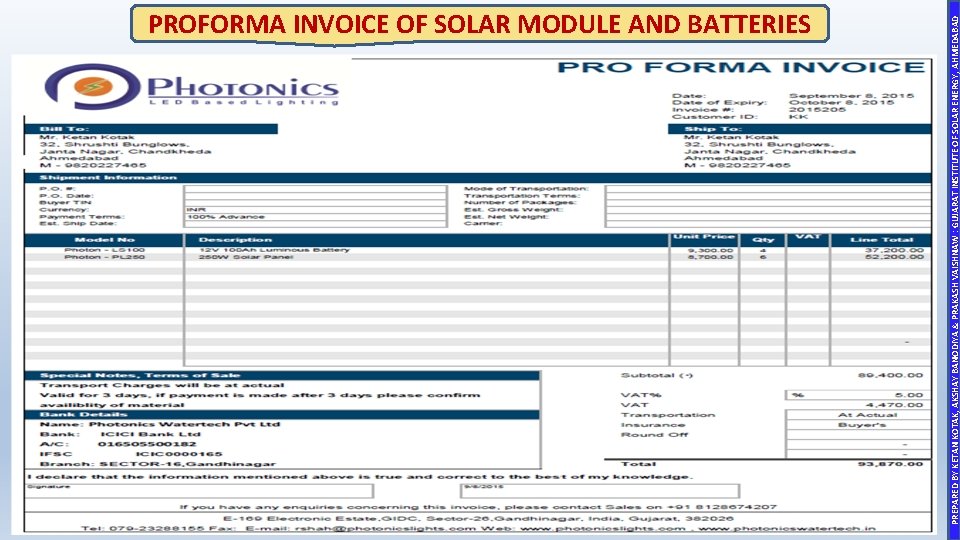
Task: Click the vertical Prepared By credit text
Action: tap(953, 270)
